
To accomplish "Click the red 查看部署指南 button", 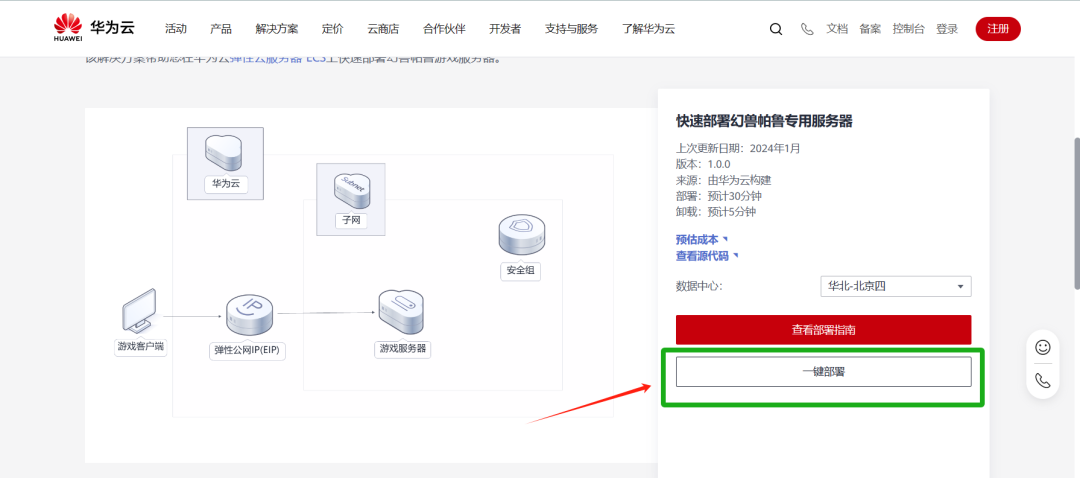I will 823,329.
